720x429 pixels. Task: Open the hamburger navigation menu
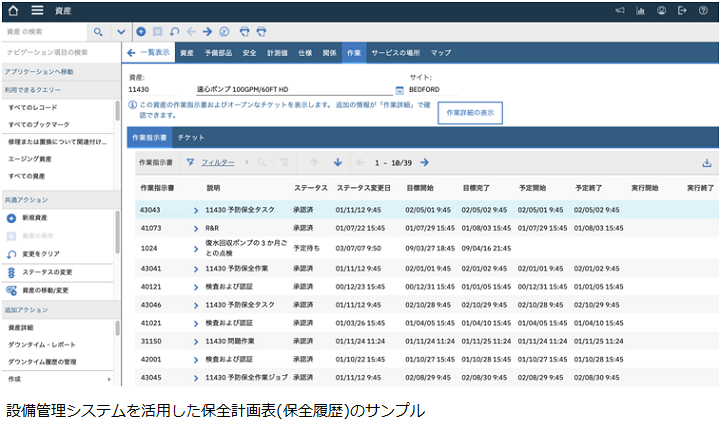click(x=37, y=10)
